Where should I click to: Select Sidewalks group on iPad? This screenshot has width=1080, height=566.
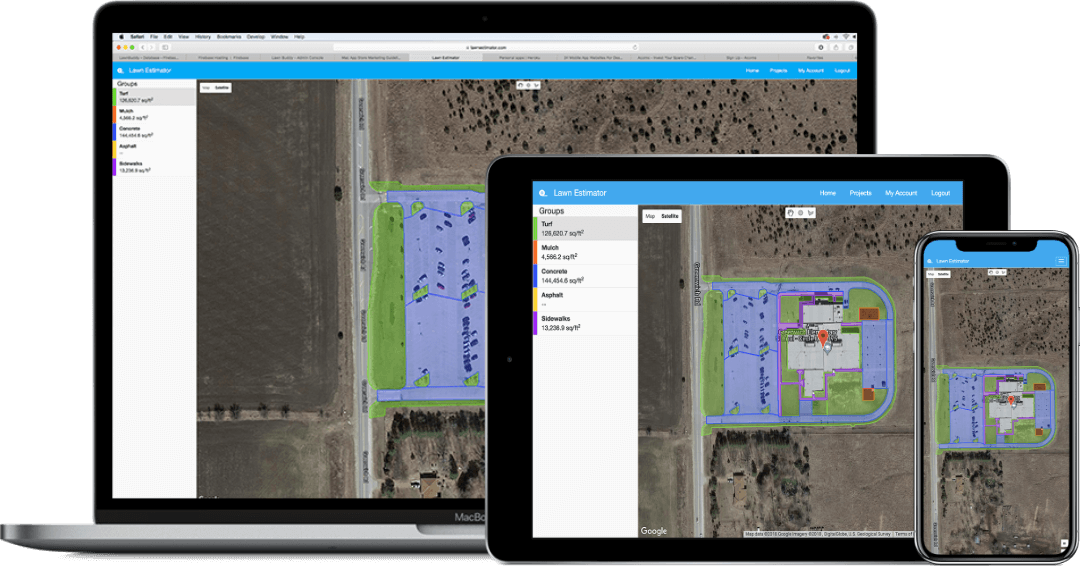[x=585, y=324]
